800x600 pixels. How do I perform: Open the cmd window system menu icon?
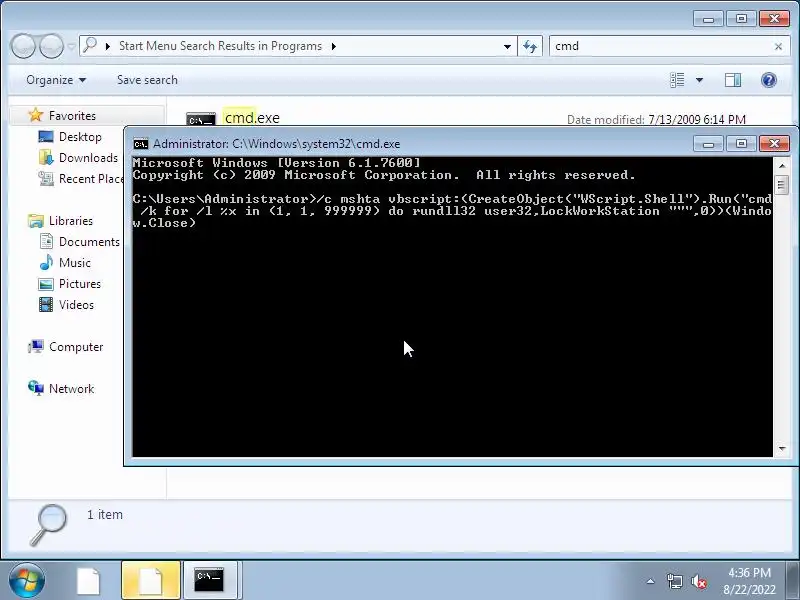pyautogui.click(x=141, y=144)
